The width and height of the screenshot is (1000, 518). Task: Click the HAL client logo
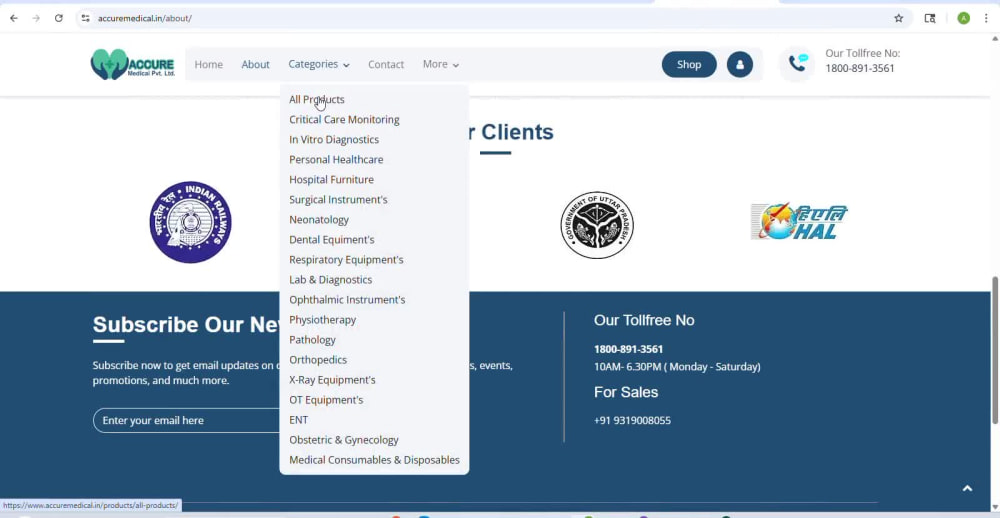(x=799, y=221)
